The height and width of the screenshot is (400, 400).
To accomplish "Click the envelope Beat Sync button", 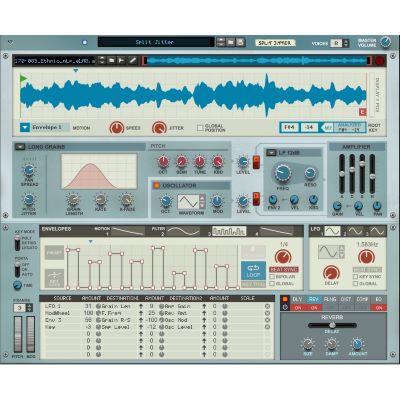I will [x=284, y=269].
